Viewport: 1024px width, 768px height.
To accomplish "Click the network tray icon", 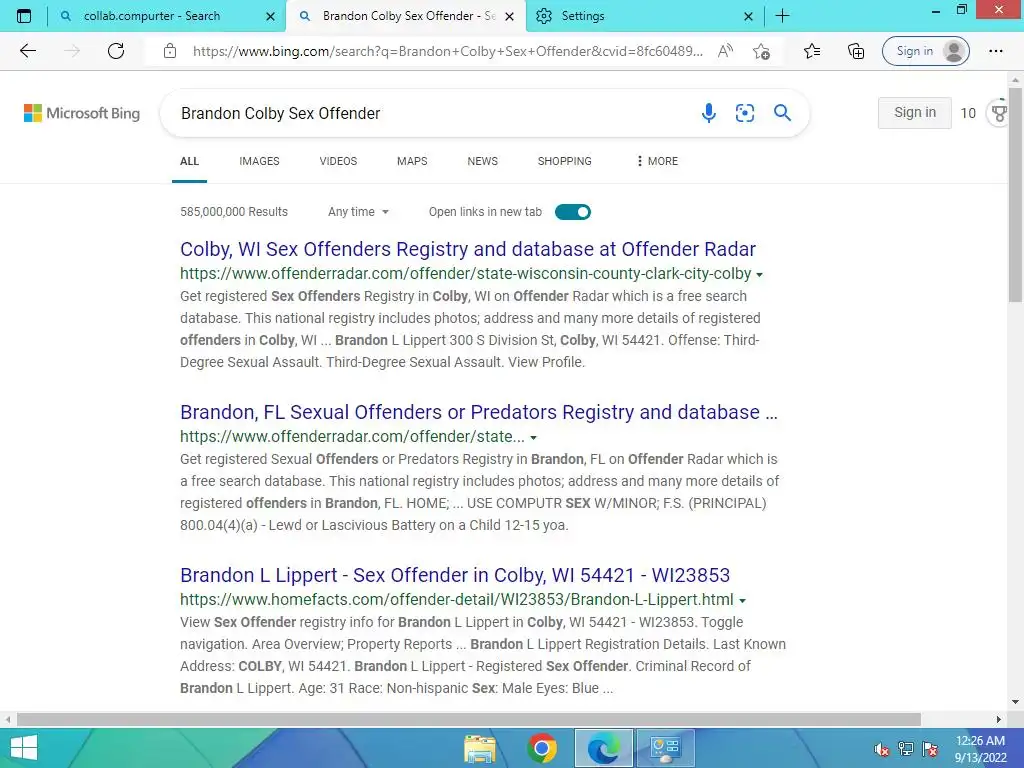I will click(x=906, y=749).
